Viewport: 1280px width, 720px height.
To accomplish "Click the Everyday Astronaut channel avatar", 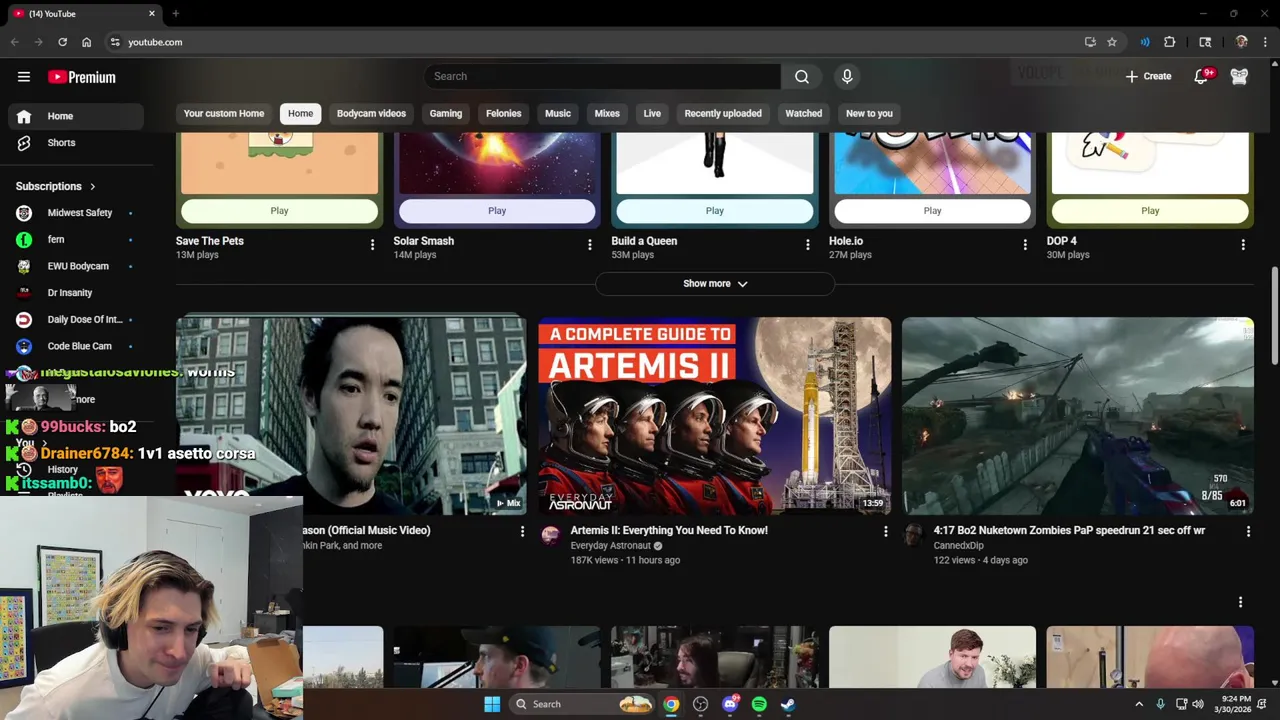I will (551, 535).
